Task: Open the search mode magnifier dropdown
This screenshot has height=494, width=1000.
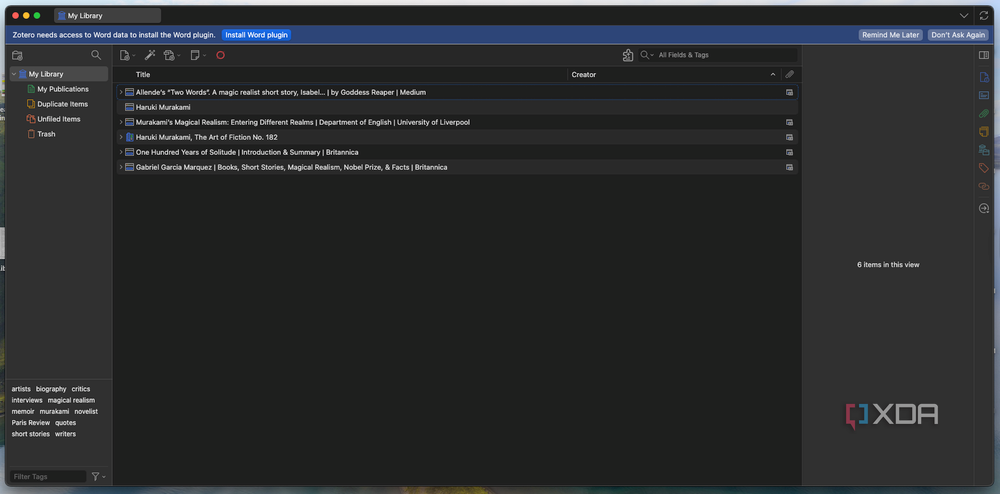Action: click(x=647, y=55)
